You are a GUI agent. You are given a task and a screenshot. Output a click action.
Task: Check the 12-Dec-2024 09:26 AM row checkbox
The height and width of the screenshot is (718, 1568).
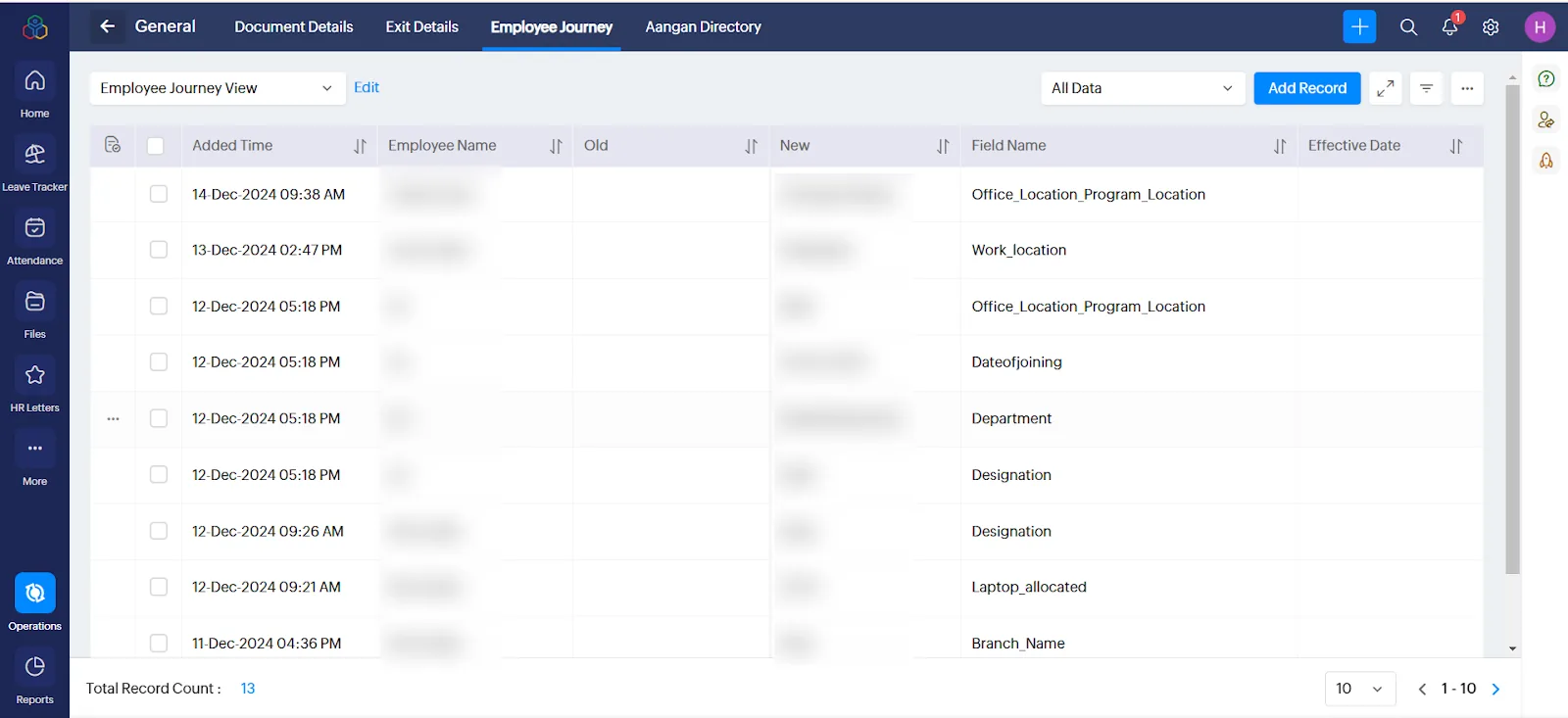coord(159,531)
